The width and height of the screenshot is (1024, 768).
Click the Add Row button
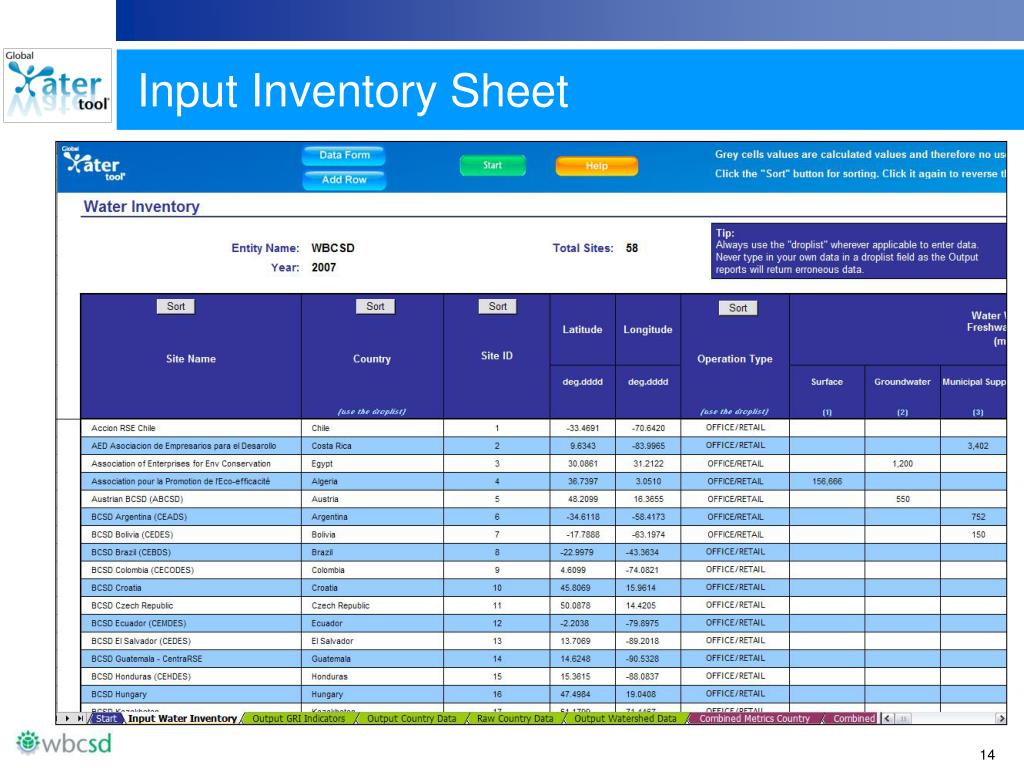(344, 180)
